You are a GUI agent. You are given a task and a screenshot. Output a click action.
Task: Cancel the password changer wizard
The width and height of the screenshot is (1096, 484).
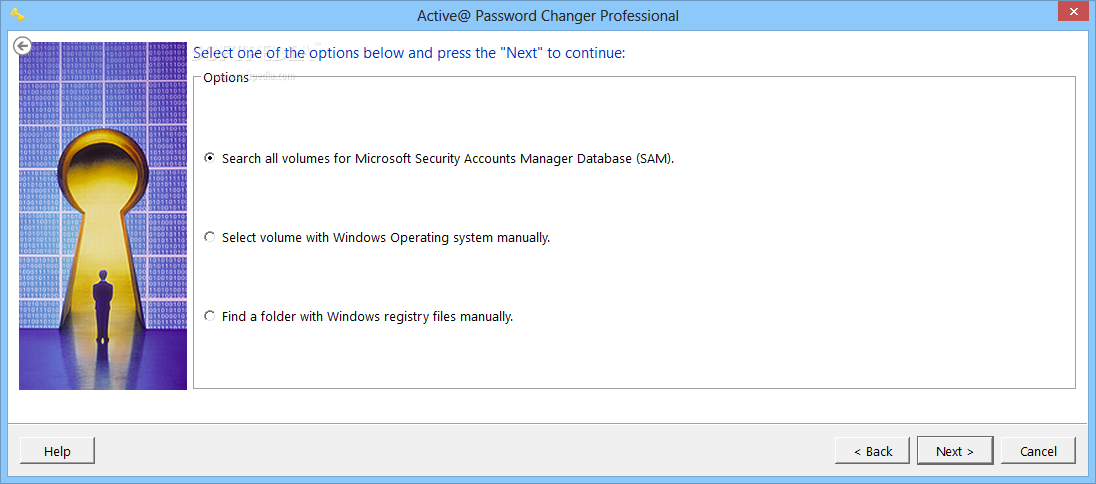(x=1039, y=451)
